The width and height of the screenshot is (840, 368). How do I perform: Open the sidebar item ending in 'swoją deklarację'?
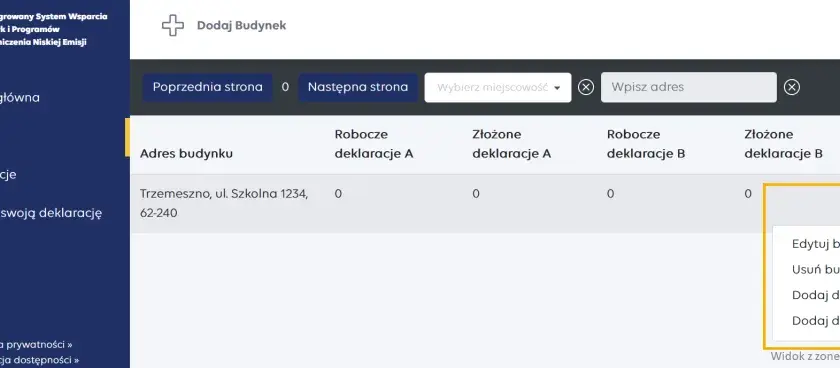coord(51,213)
